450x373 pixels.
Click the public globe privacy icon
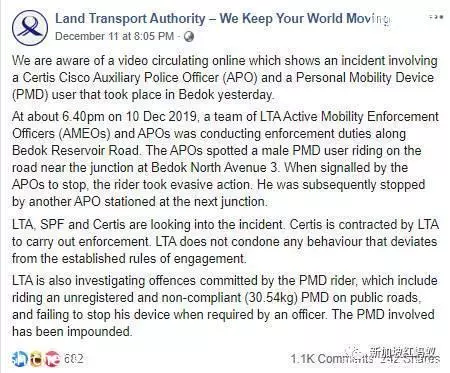189,36
